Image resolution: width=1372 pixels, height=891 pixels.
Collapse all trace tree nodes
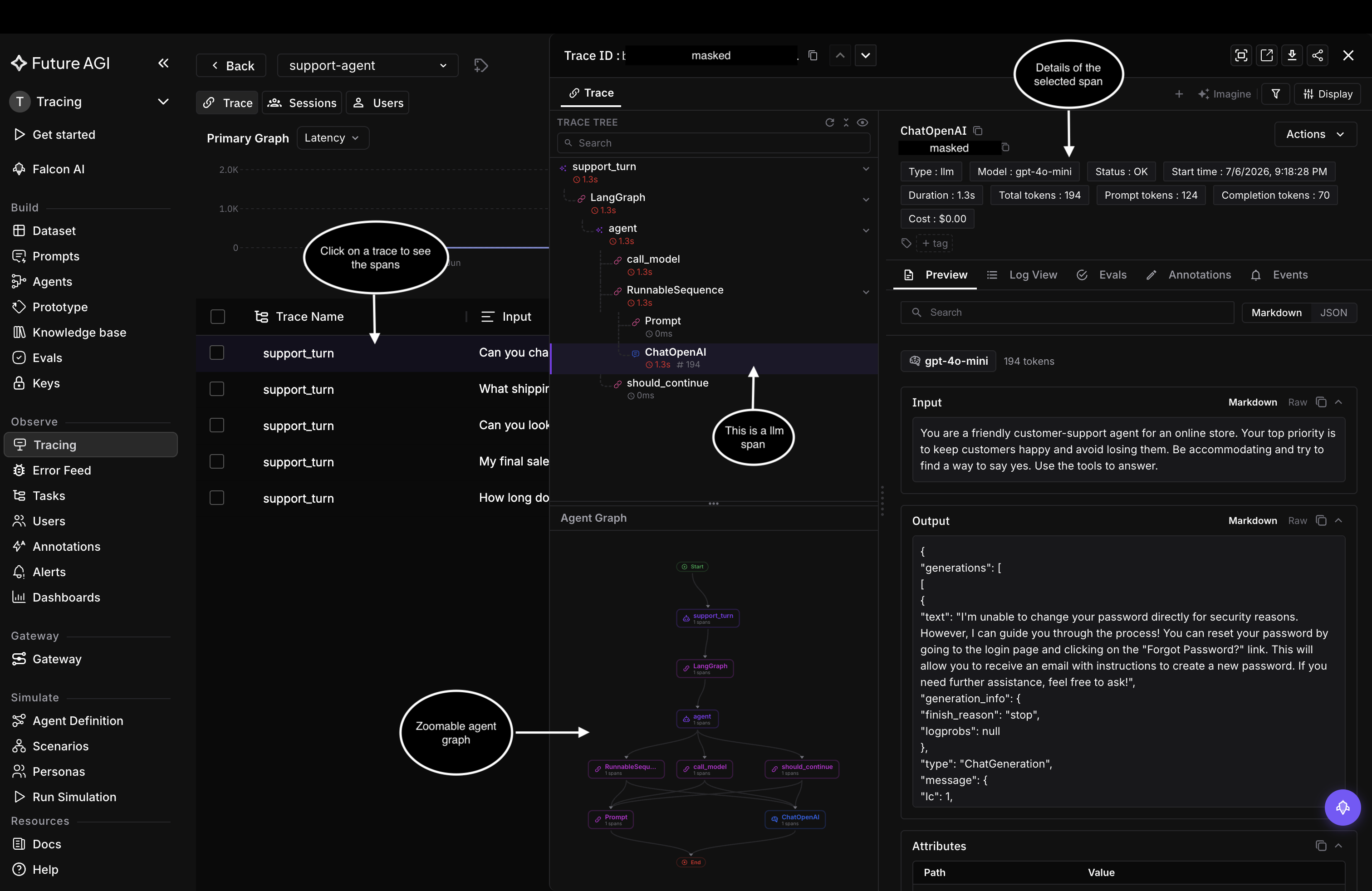click(846, 122)
